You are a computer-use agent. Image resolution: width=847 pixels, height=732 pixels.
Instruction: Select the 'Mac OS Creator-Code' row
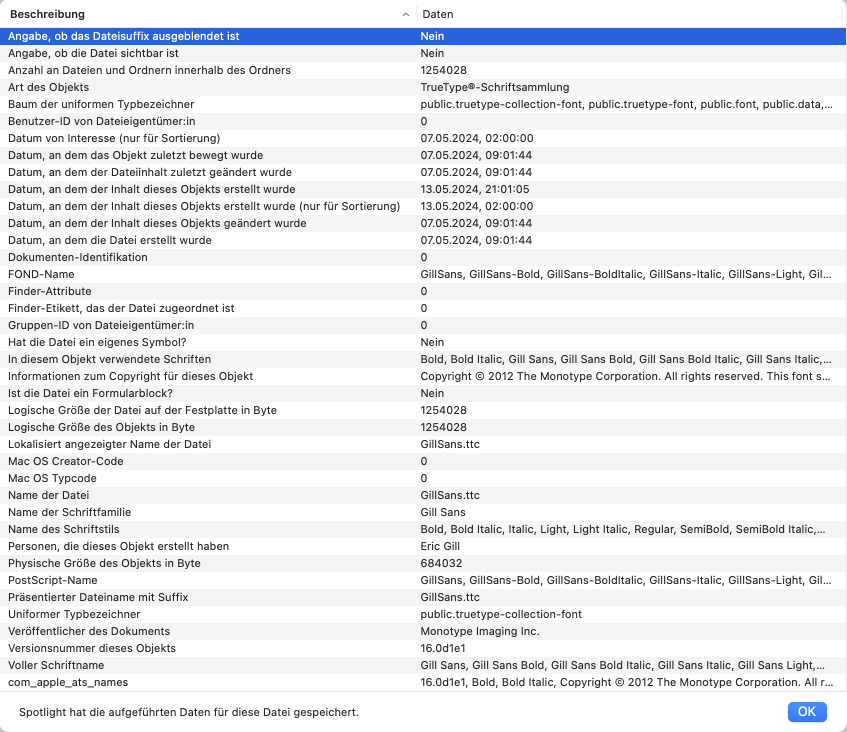[424, 461]
